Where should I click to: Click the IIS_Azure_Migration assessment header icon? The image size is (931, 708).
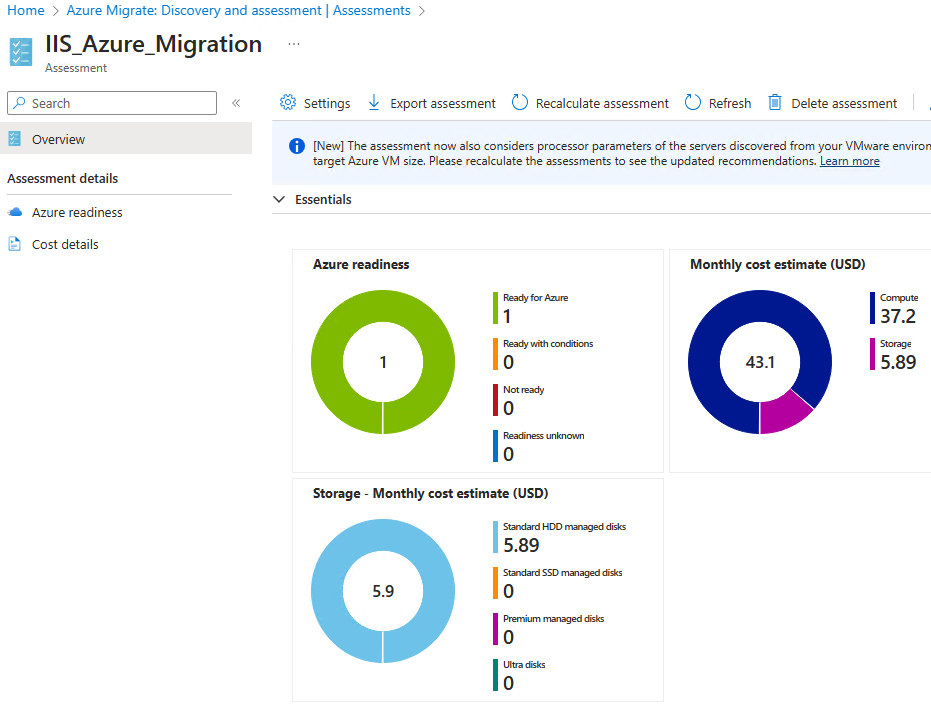(21, 52)
